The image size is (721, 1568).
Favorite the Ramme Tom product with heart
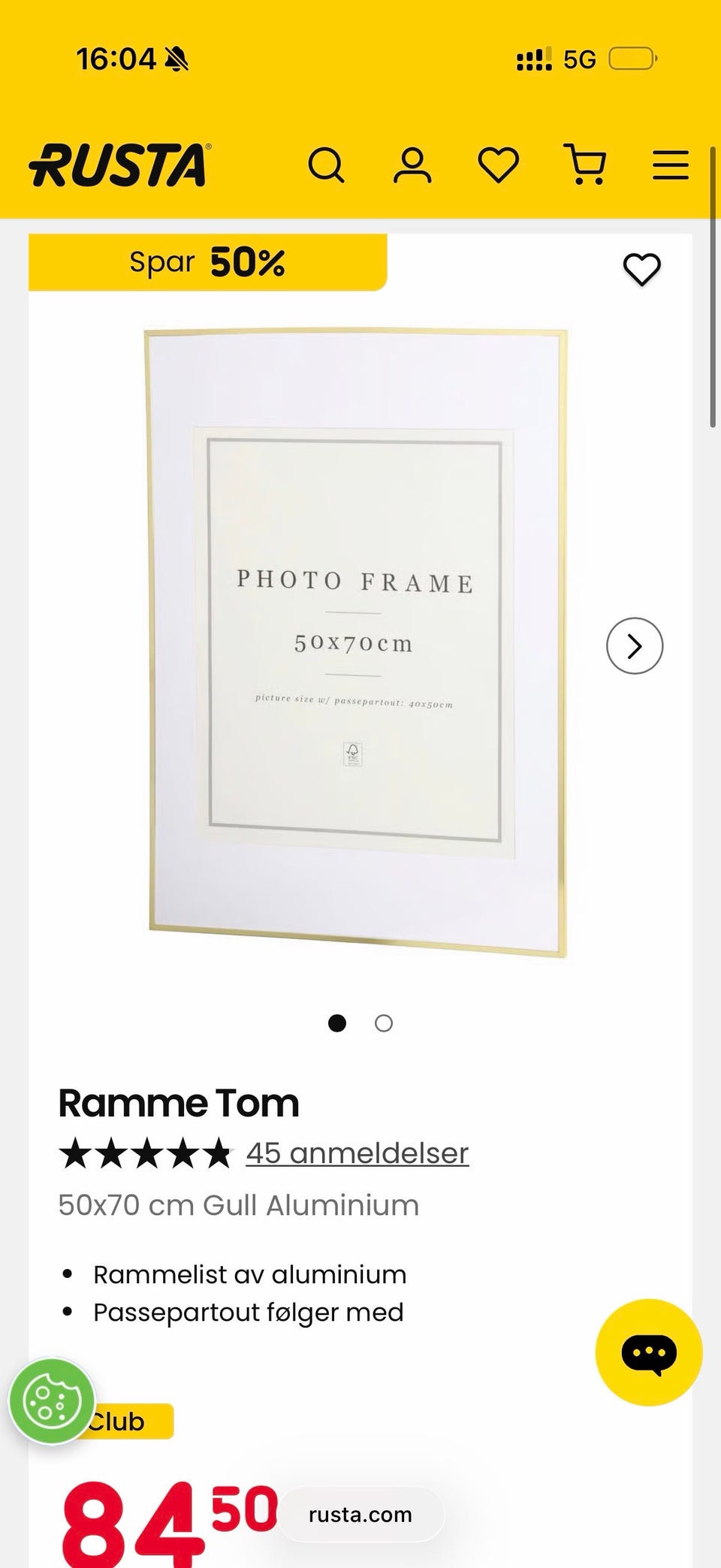point(641,269)
